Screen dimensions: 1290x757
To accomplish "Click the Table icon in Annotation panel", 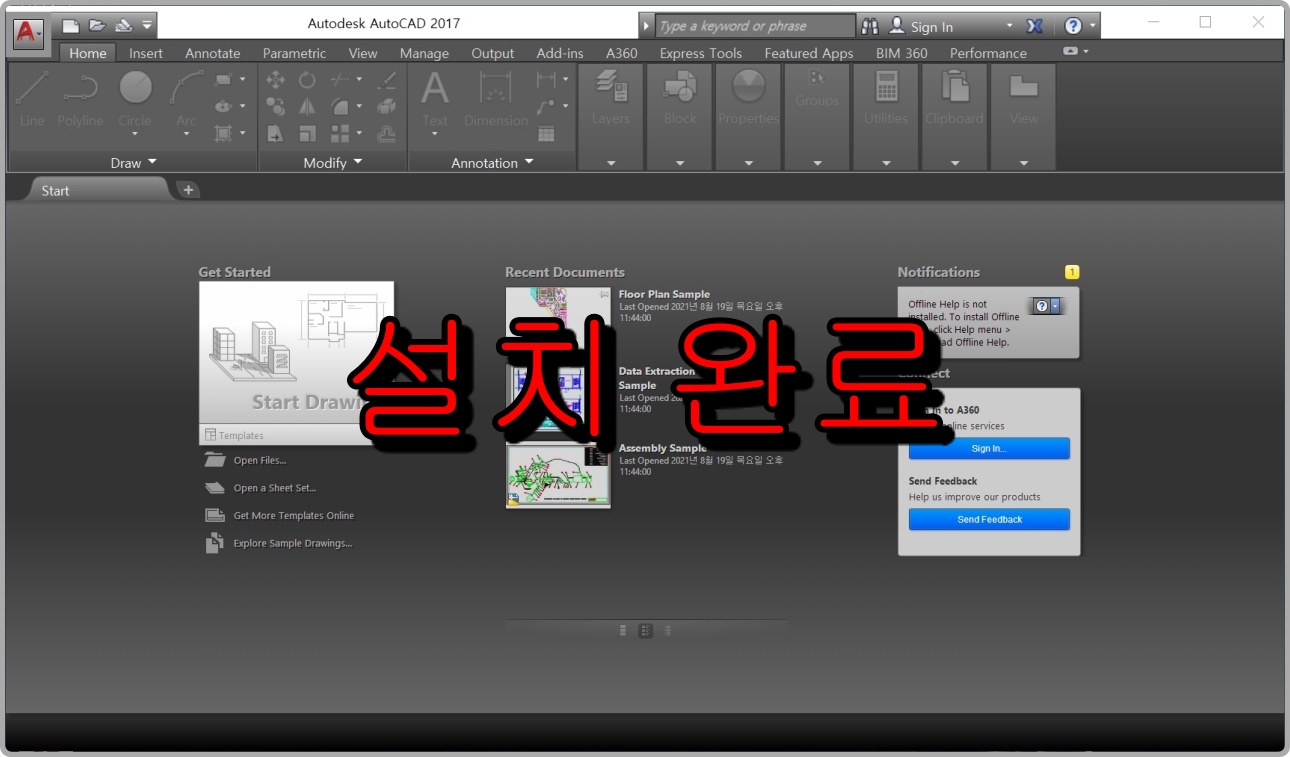I will tap(546, 133).
